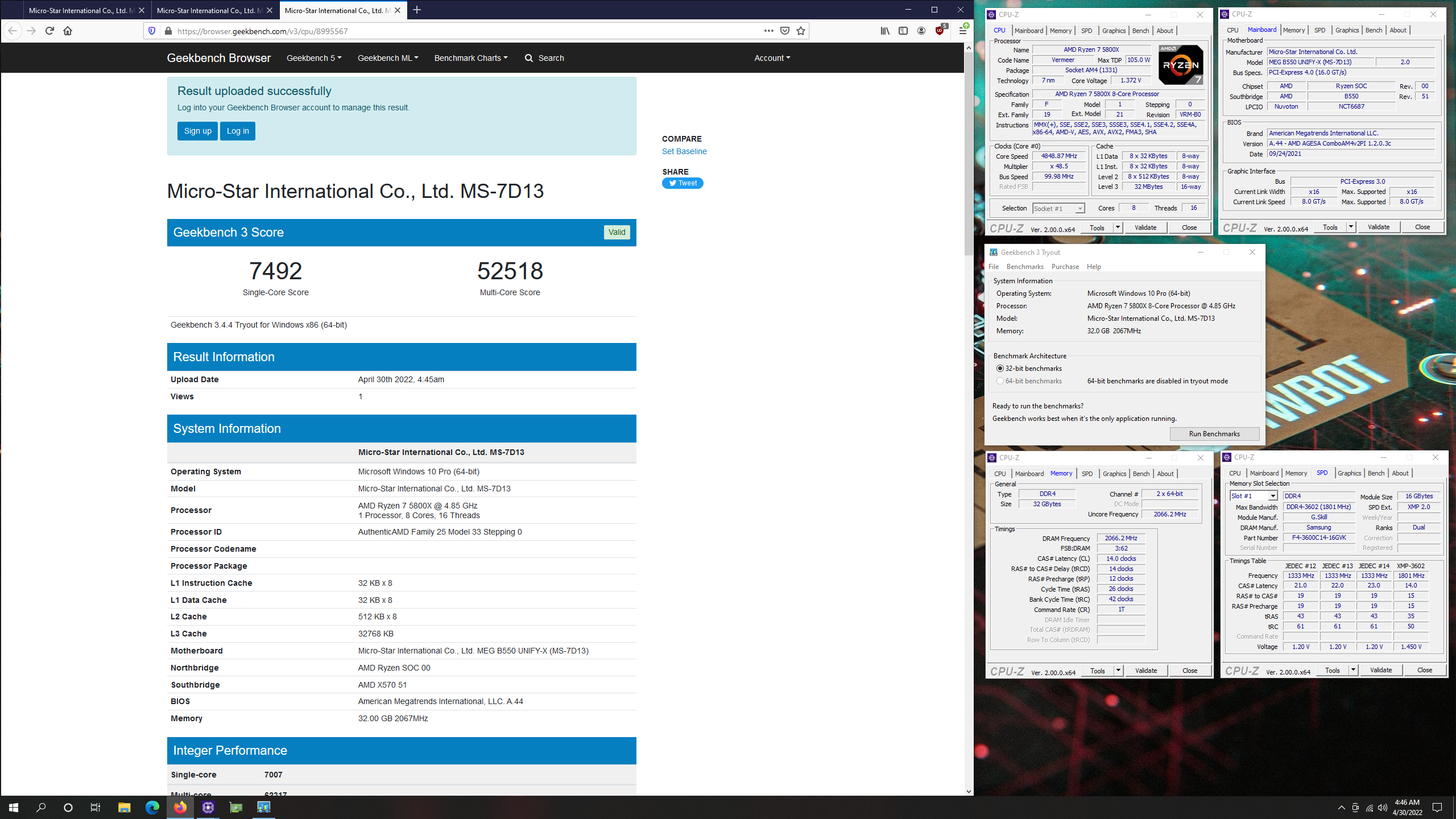
Task: Click the page actions three-dot icon
Action: click(x=769, y=31)
